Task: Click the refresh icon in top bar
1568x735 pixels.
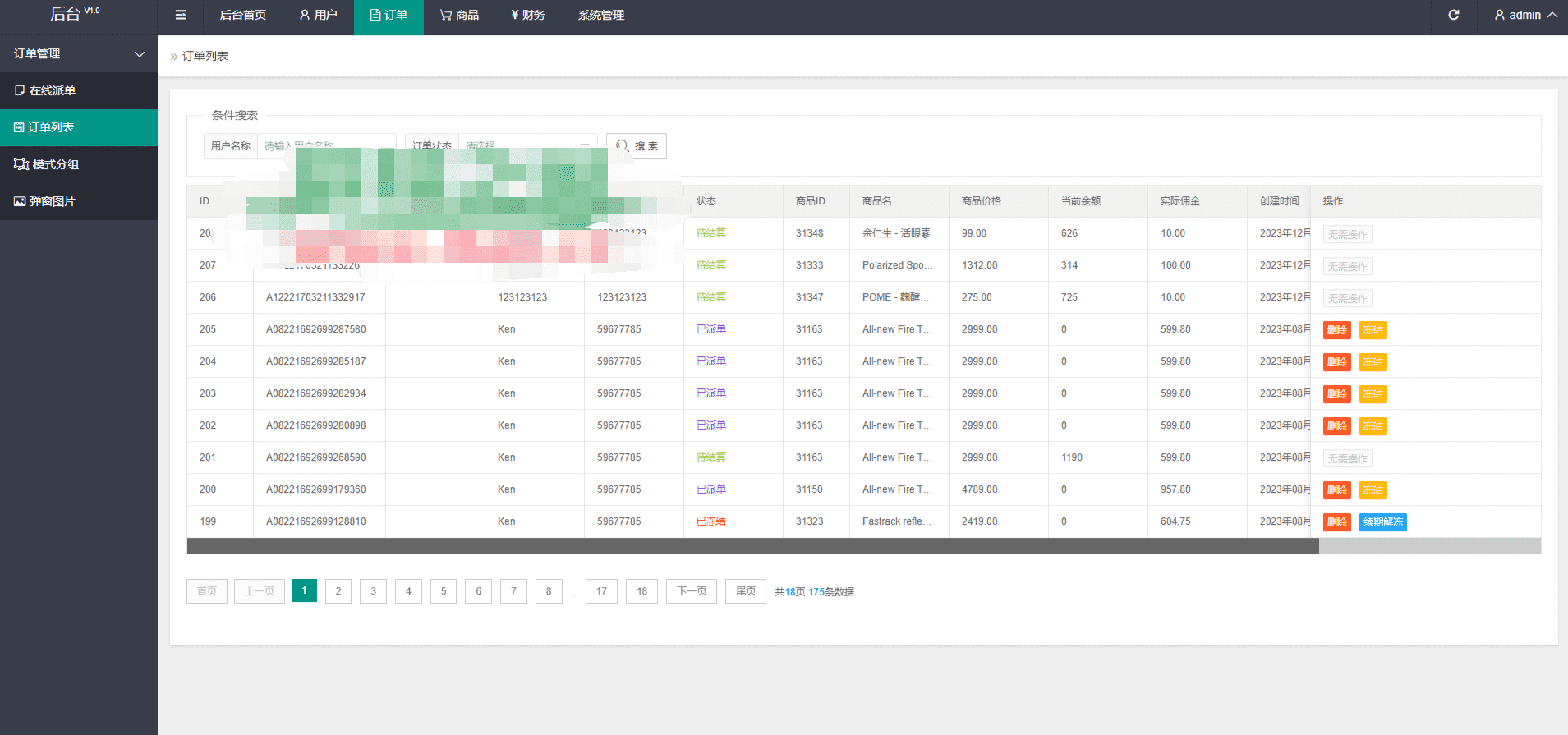Action: (1453, 16)
